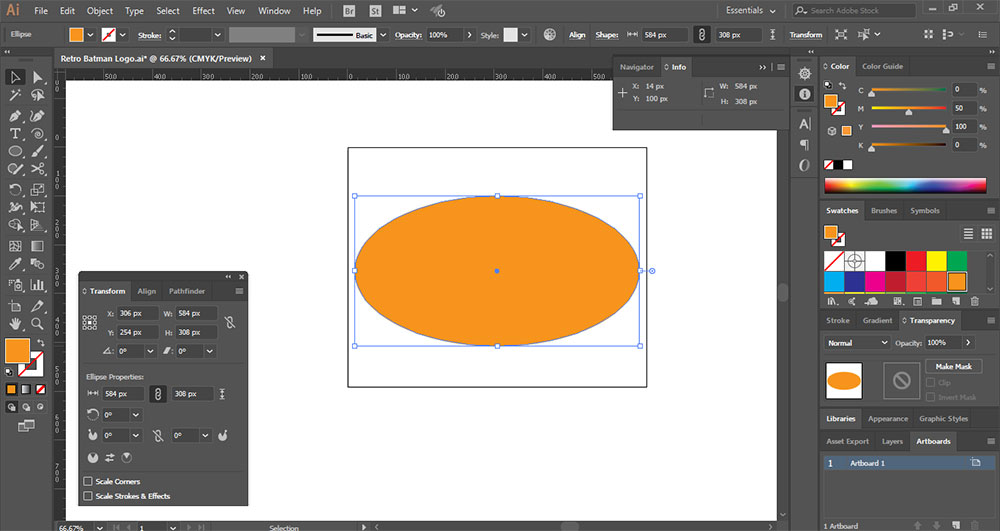Select the Magic Wand tool
The width and height of the screenshot is (1000, 531).
pos(16,96)
